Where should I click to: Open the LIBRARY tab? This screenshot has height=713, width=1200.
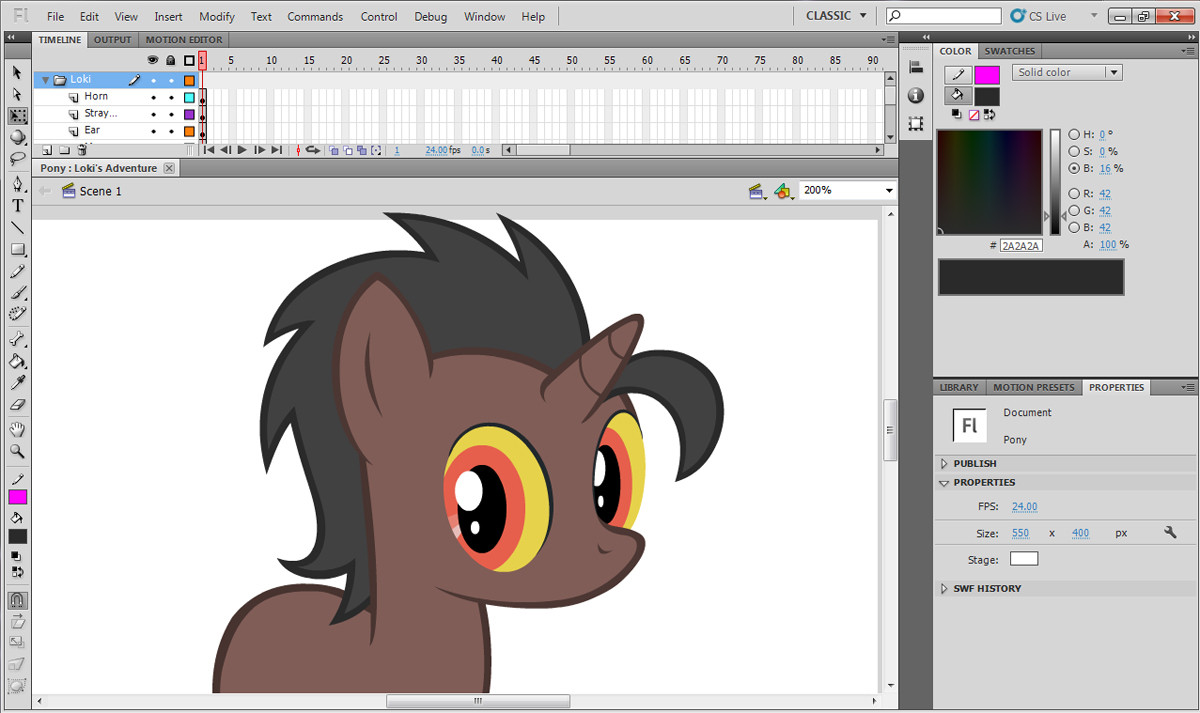(x=959, y=387)
